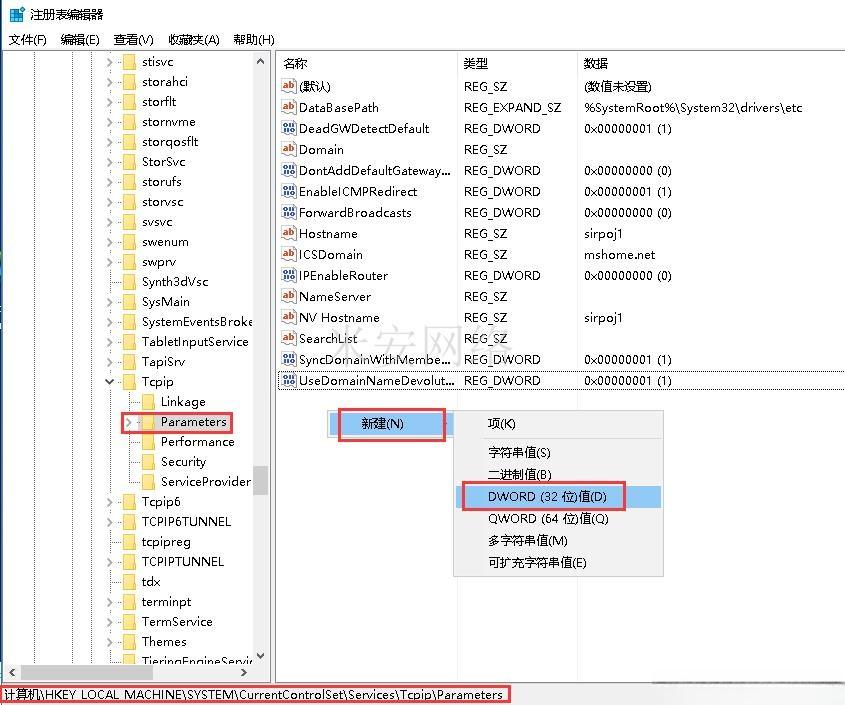The image size is (845, 705).
Task: Choose DWORD (32 位)值(D) from submenu
Action: pos(558,496)
